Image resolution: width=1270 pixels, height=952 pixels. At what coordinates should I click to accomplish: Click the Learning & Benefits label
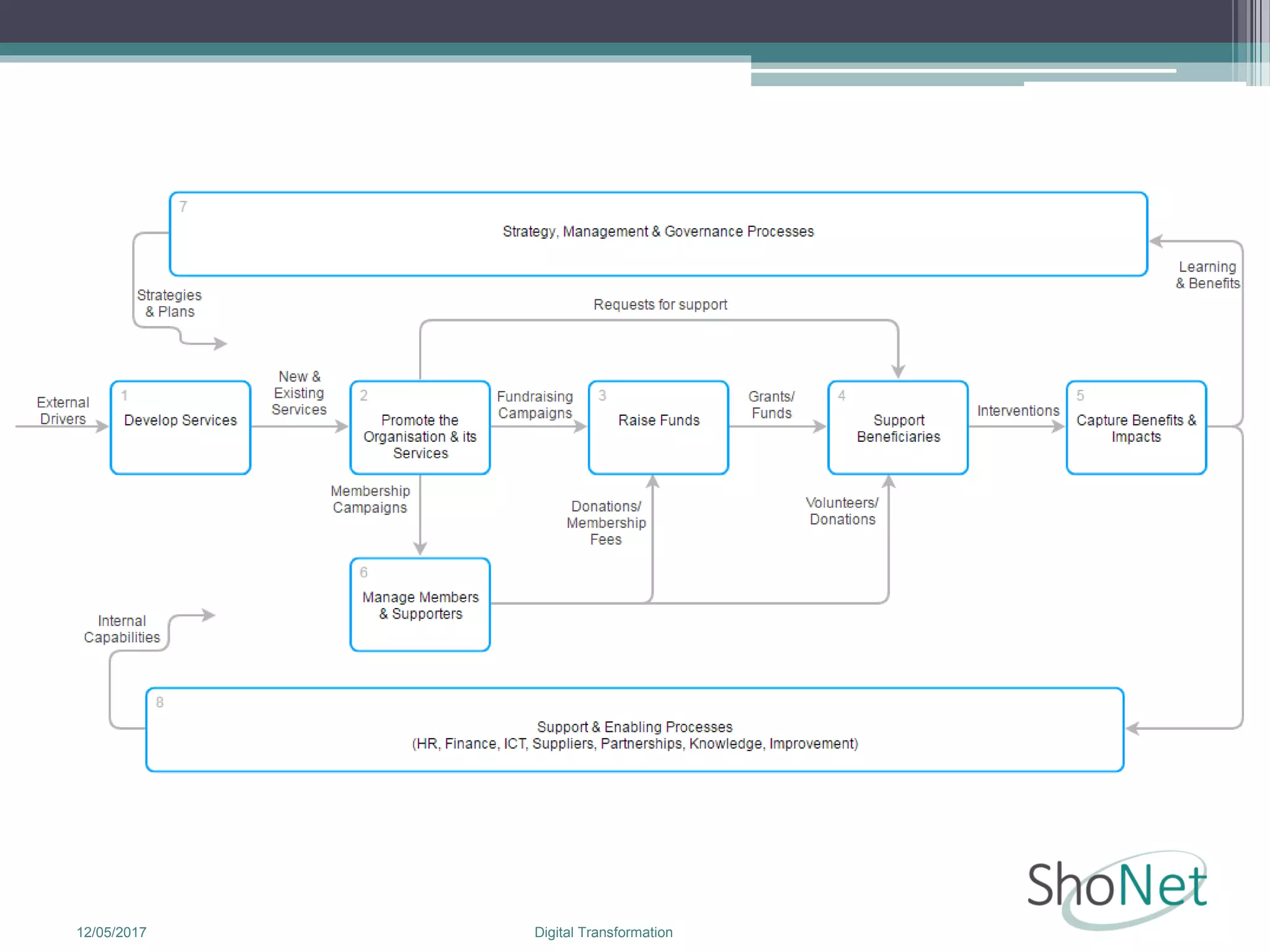tap(1207, 275)
